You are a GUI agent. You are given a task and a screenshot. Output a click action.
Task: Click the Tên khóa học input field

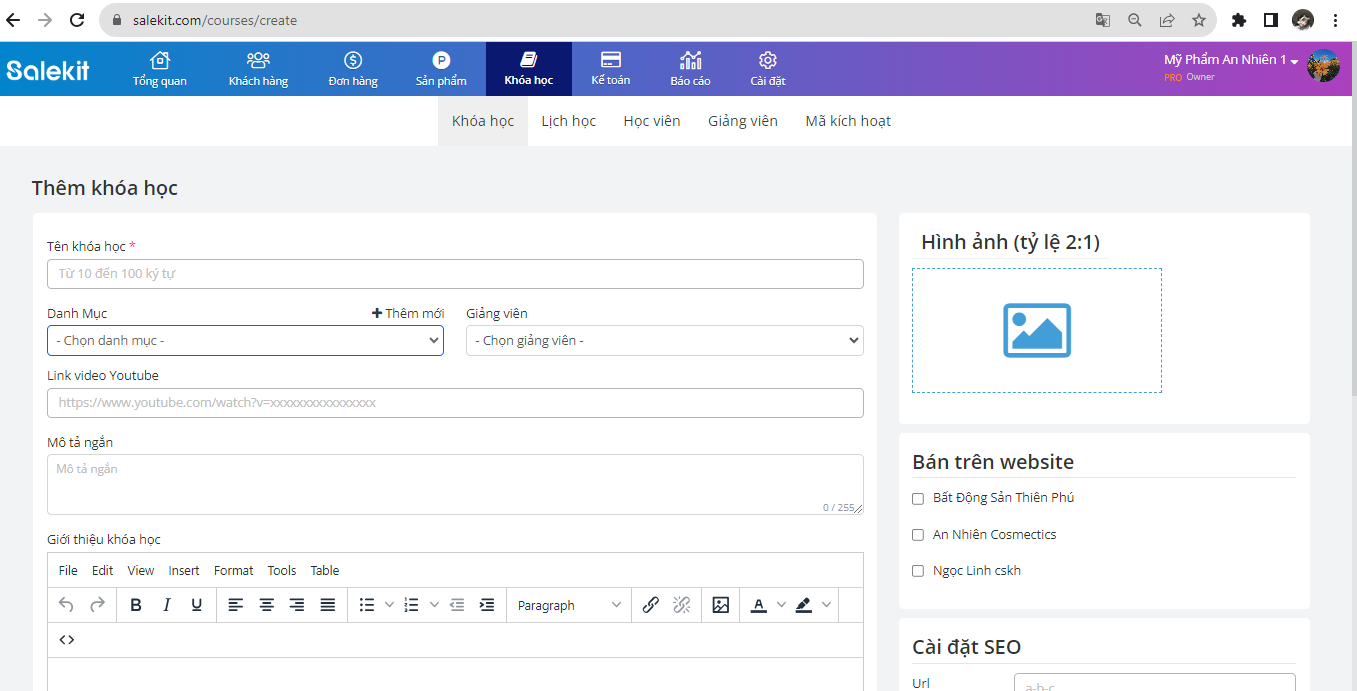[x=455, y=274]
